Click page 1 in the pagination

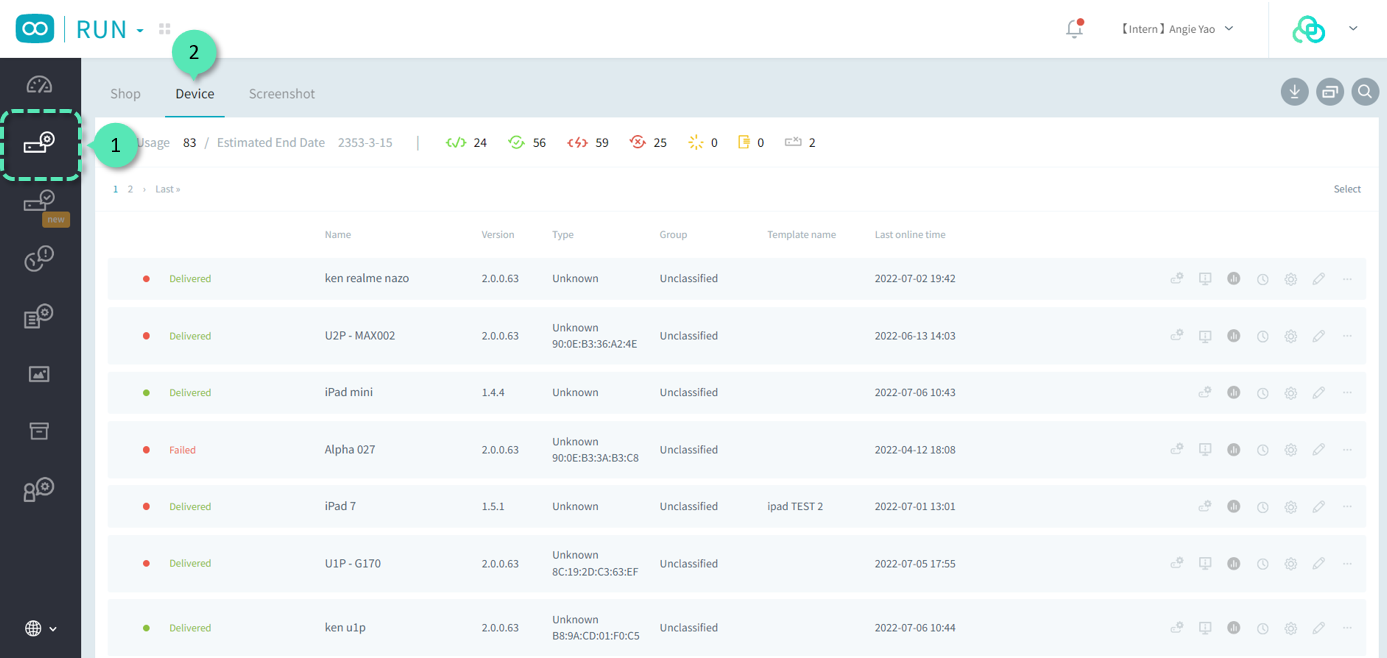click(115, 189)
